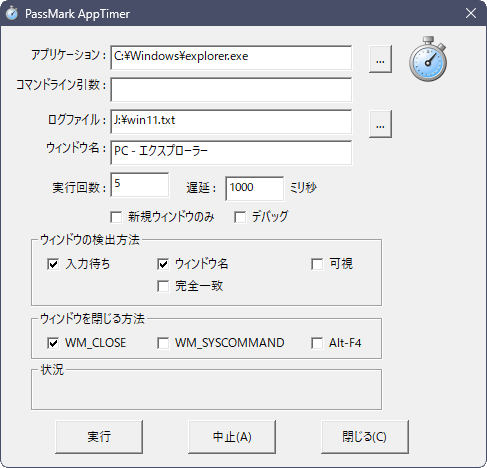Click the PassMark AppTimer title text
Image resolution: width=487 pixels, height=468 pixels.
tap(77, 14)
